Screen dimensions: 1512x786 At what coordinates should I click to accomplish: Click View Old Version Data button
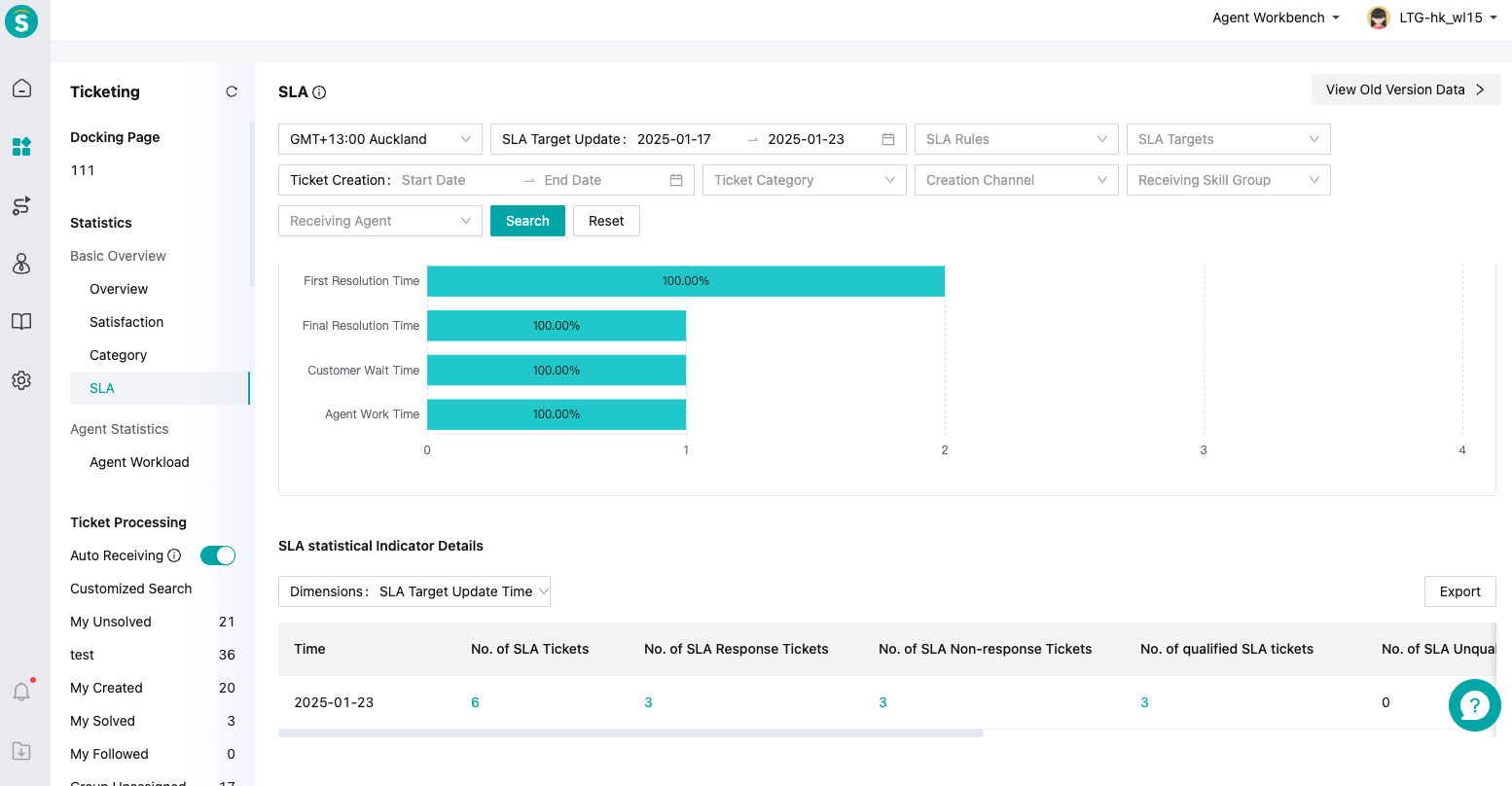(x=1406, y=89)
